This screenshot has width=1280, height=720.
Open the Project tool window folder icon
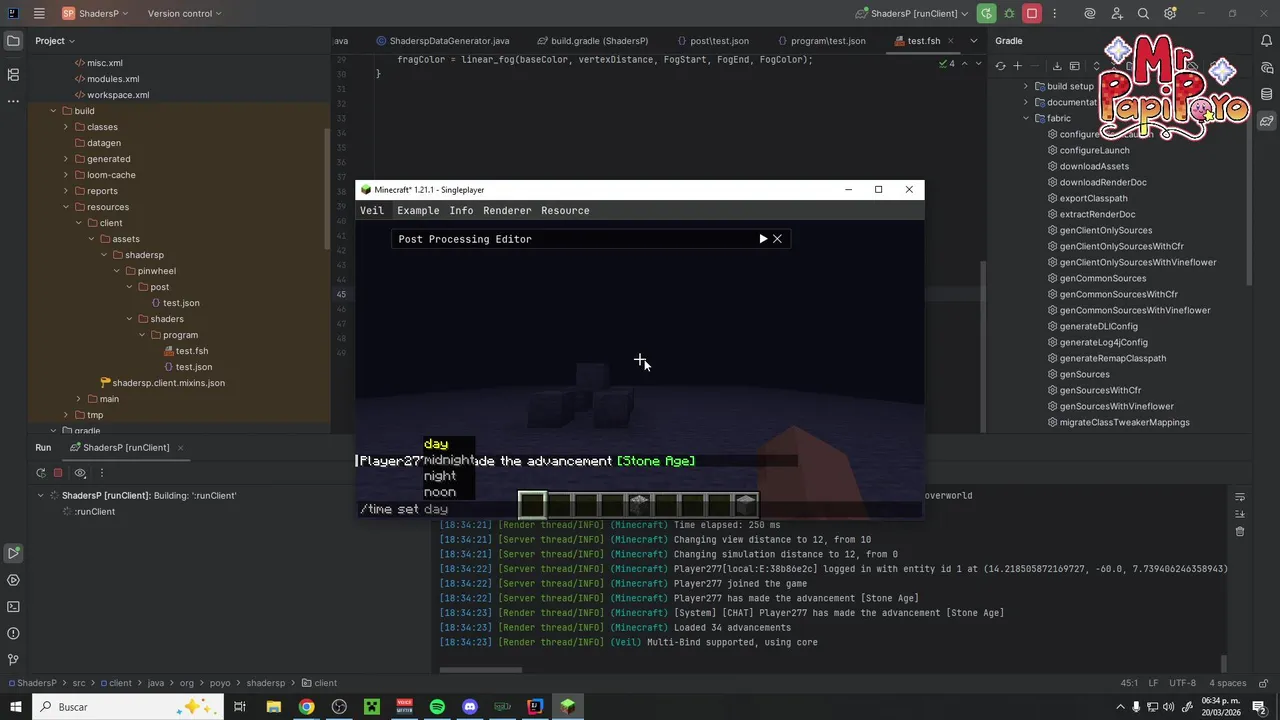(13, 41)
